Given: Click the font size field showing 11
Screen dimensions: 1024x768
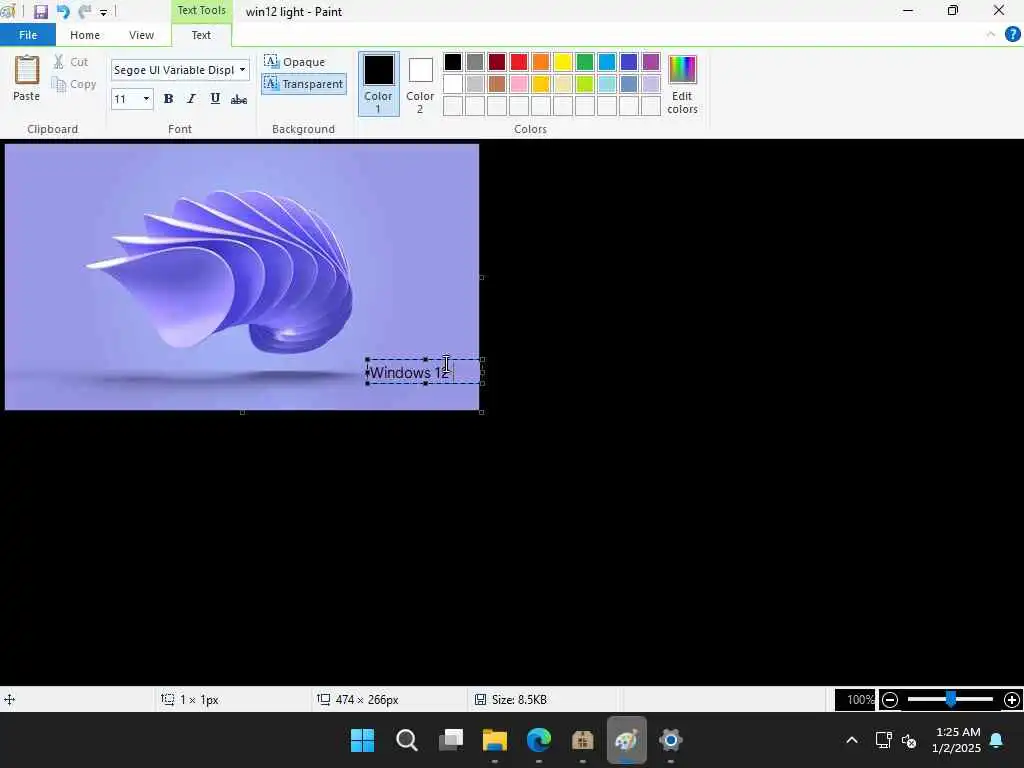Looking at the screenshot, I should click(125, 99).
